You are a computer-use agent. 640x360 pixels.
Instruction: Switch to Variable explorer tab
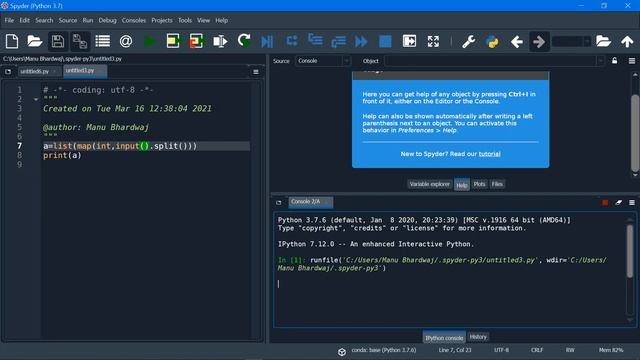429,184
